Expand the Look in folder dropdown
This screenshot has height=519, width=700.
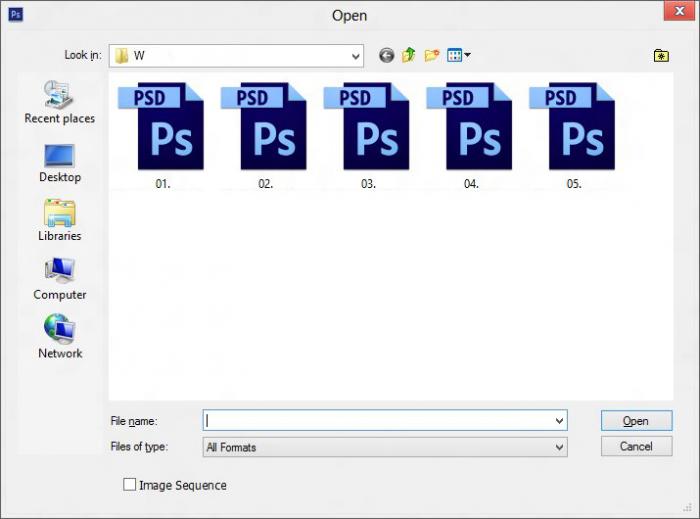[x=355, y=56]
